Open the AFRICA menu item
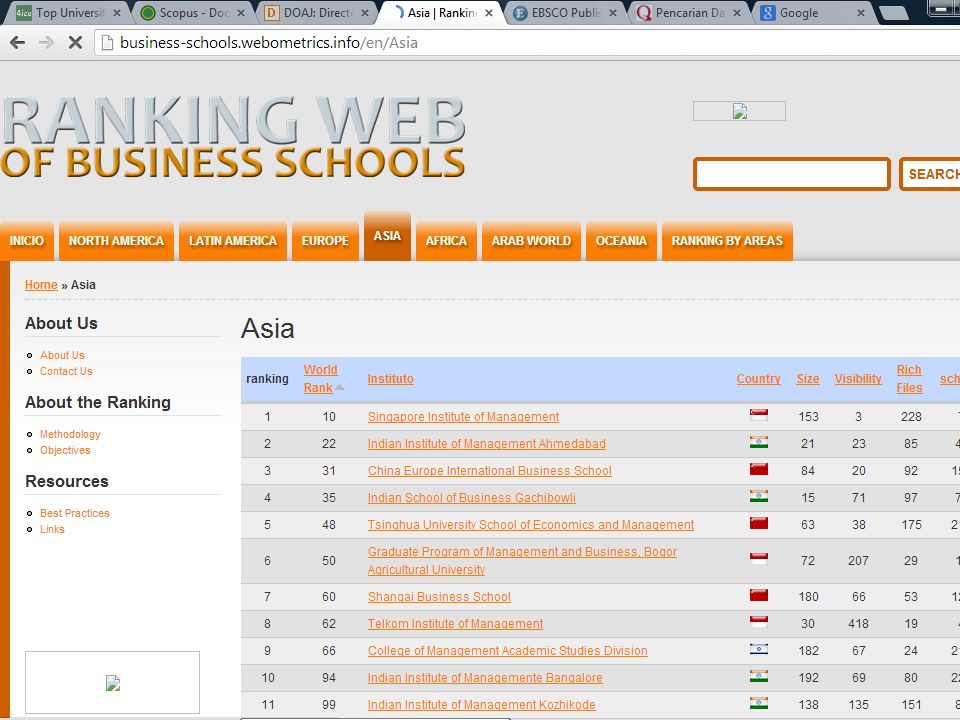The width and height of the screenshot is (960, 720). tap(446, 241)
